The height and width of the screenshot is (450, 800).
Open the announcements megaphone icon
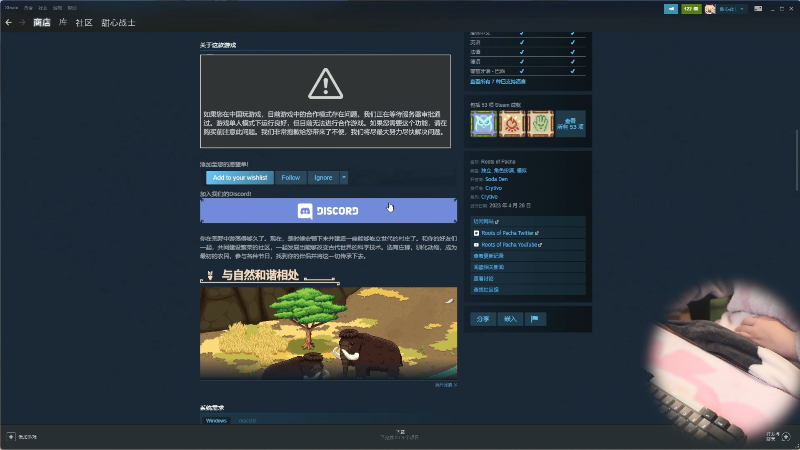point(670,9)
